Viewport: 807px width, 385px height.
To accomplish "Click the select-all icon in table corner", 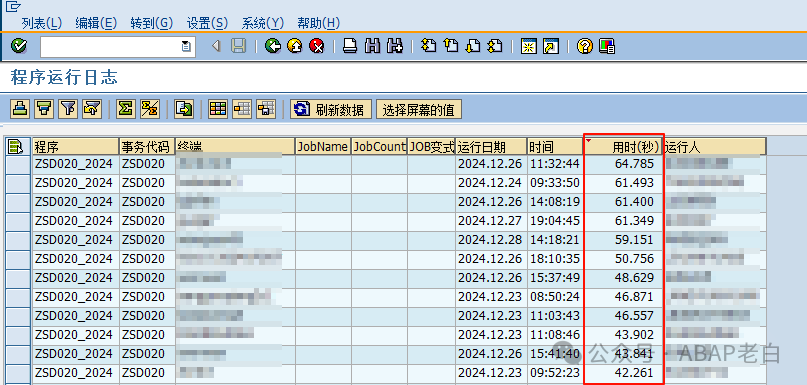I will coord(16,147).
